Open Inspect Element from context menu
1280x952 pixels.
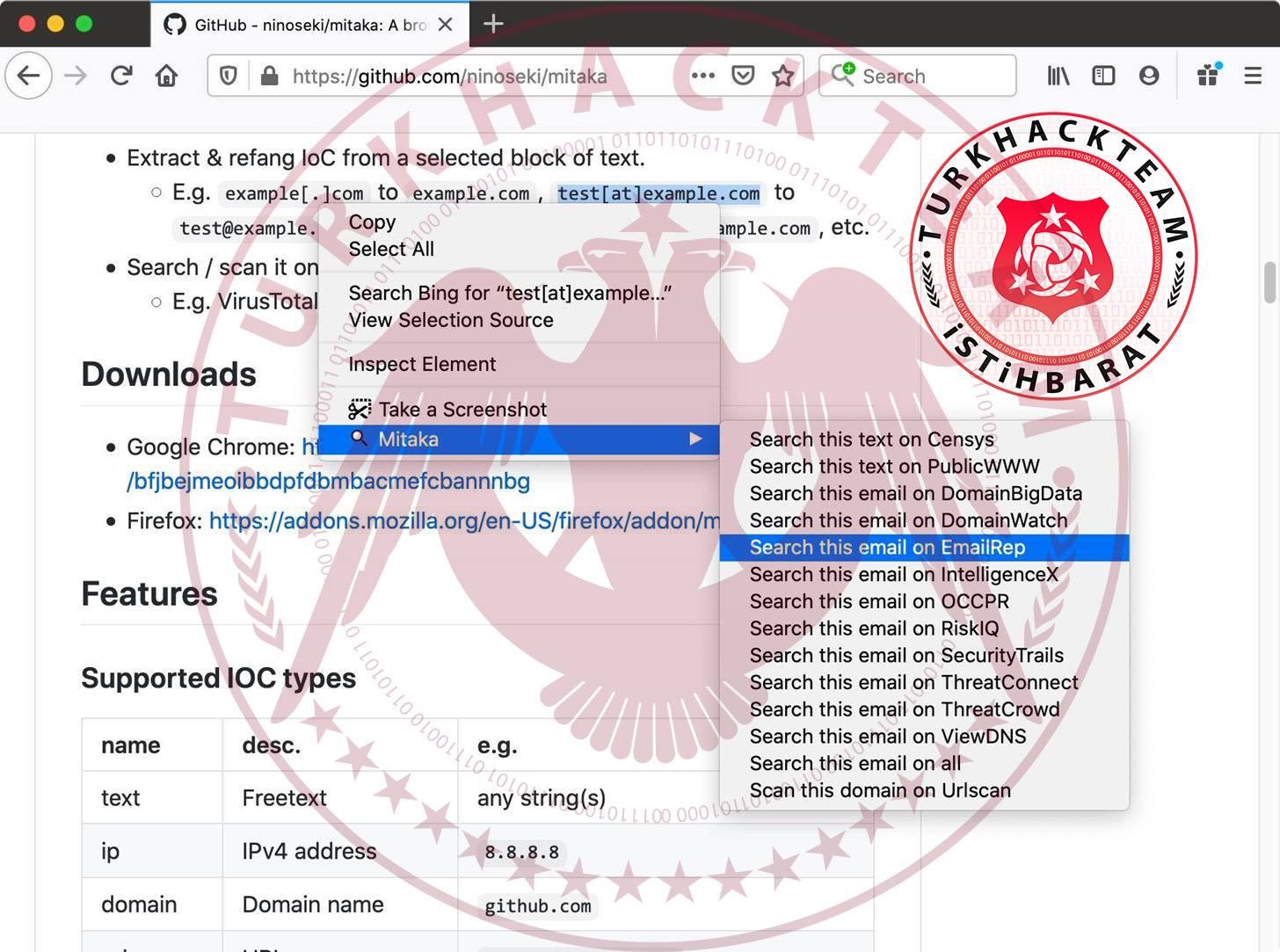519,365
